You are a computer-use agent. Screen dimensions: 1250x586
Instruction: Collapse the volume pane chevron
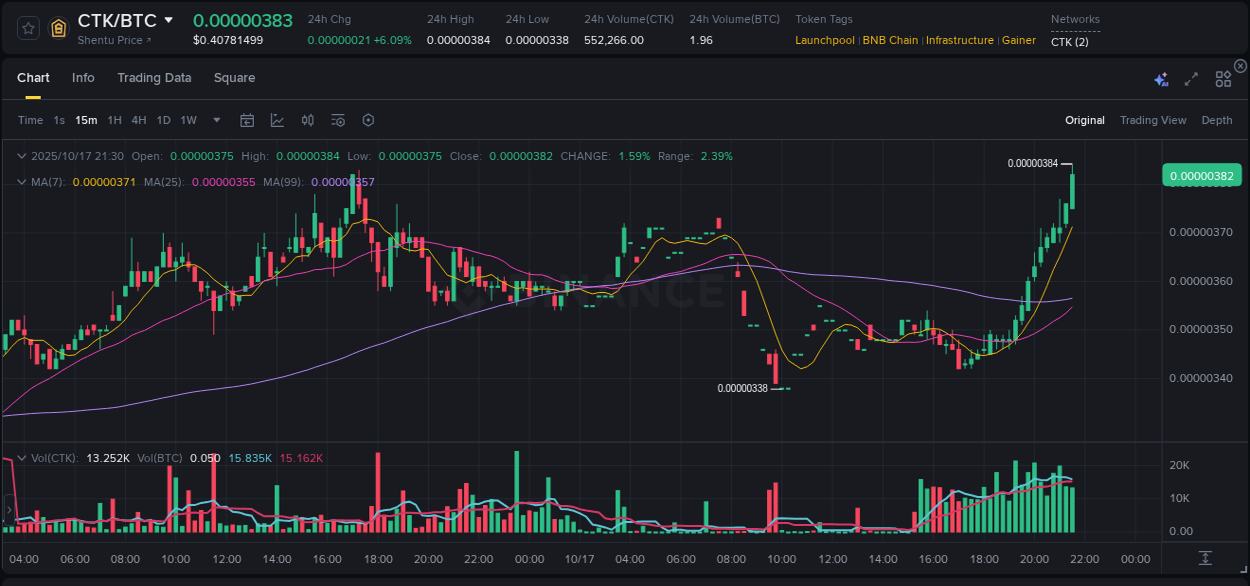click(x=21, y=457)
